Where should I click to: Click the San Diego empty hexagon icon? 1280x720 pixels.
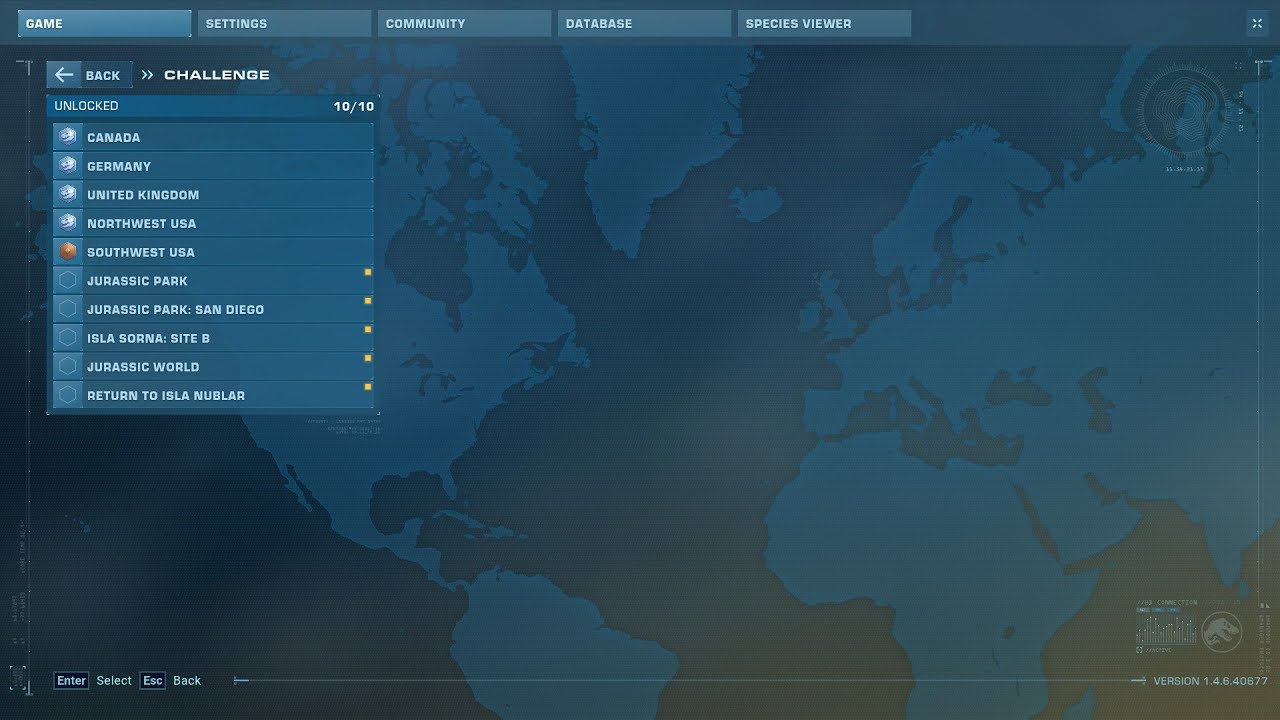(68, 309)
